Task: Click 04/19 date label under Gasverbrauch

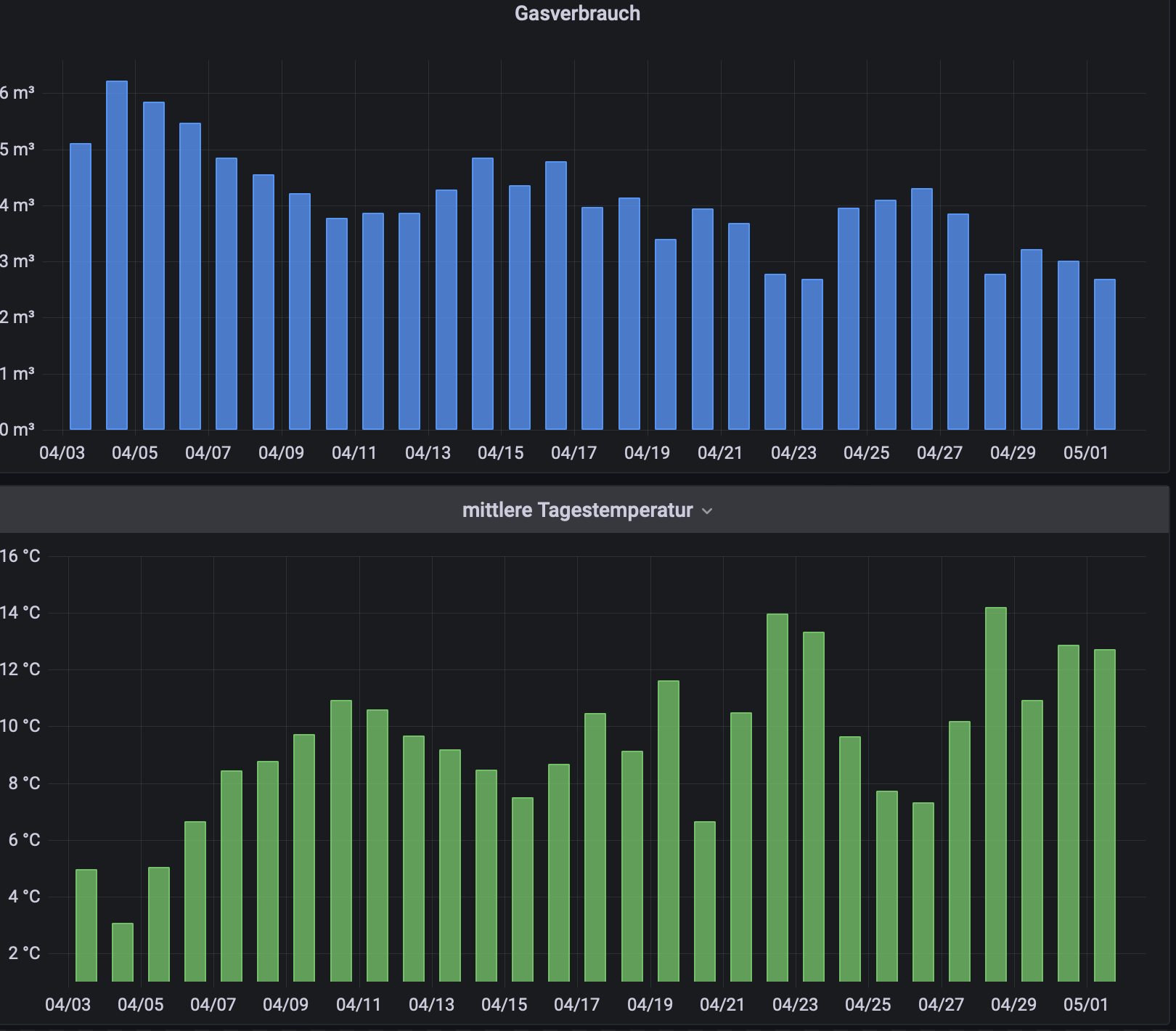Action: [647, 453]
